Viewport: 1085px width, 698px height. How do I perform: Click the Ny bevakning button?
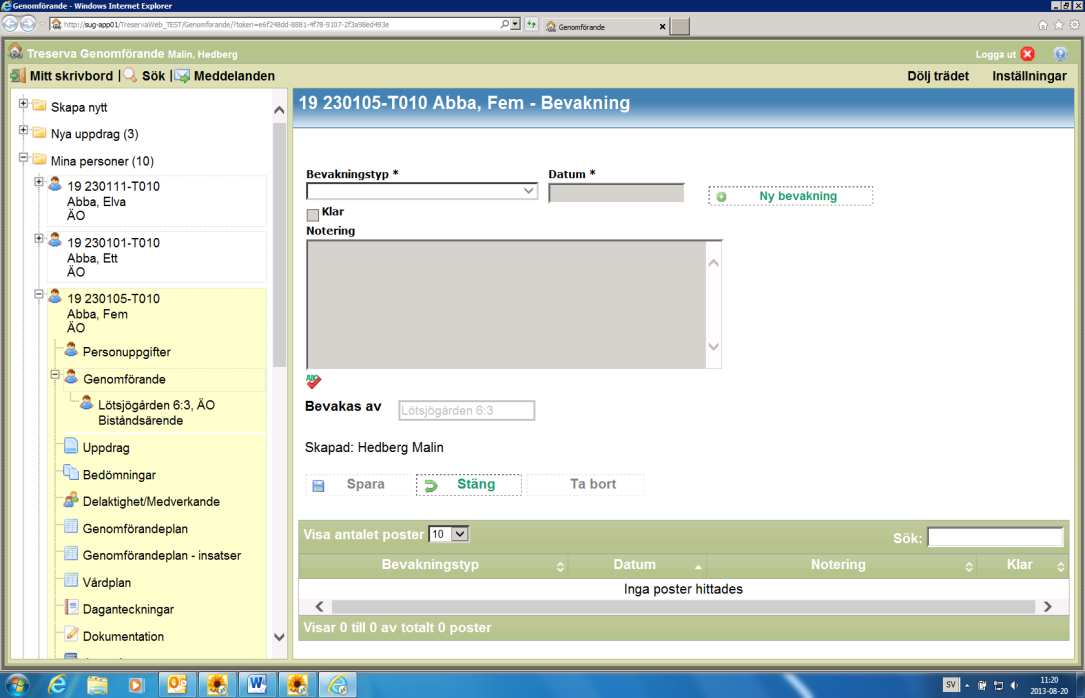click(790, 196)
